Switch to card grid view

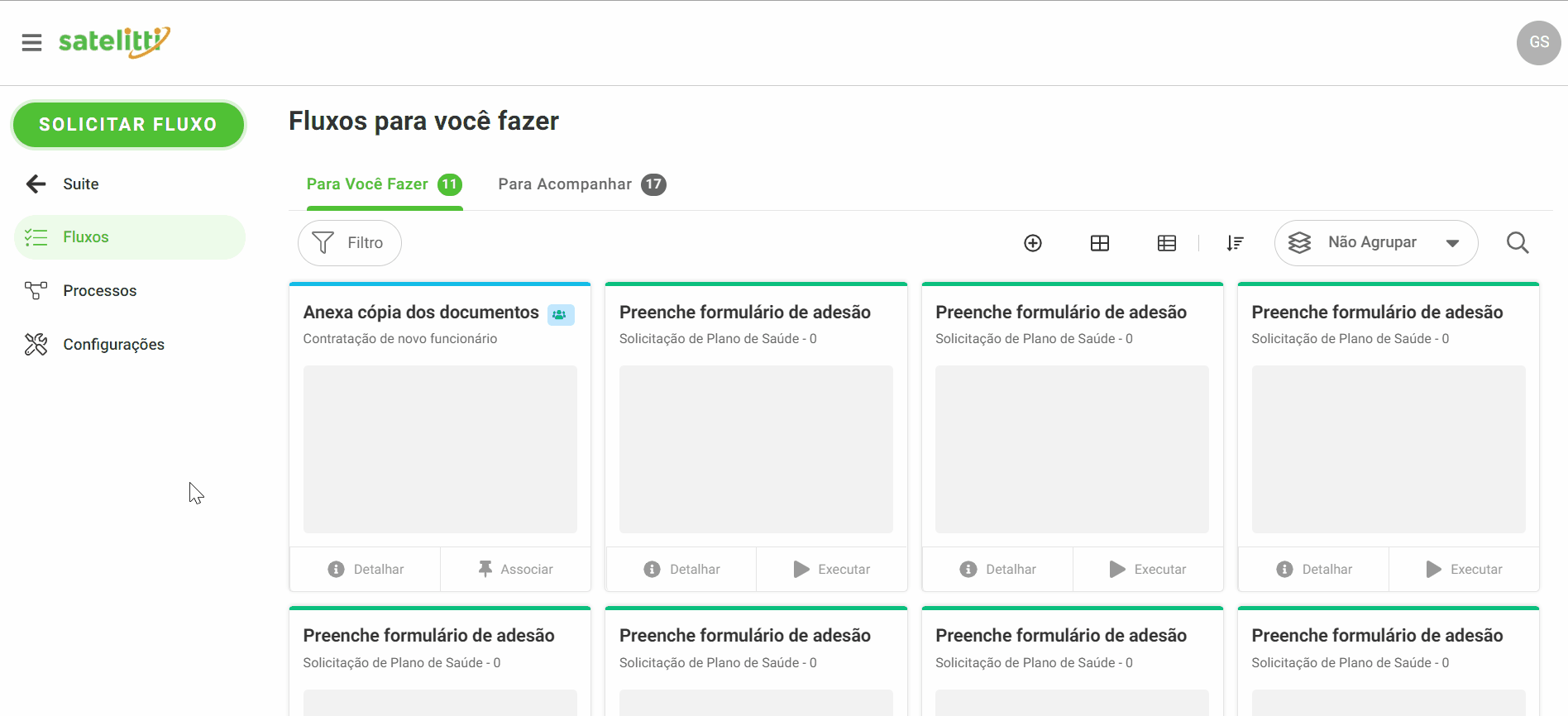click(x=1100, y=243)
